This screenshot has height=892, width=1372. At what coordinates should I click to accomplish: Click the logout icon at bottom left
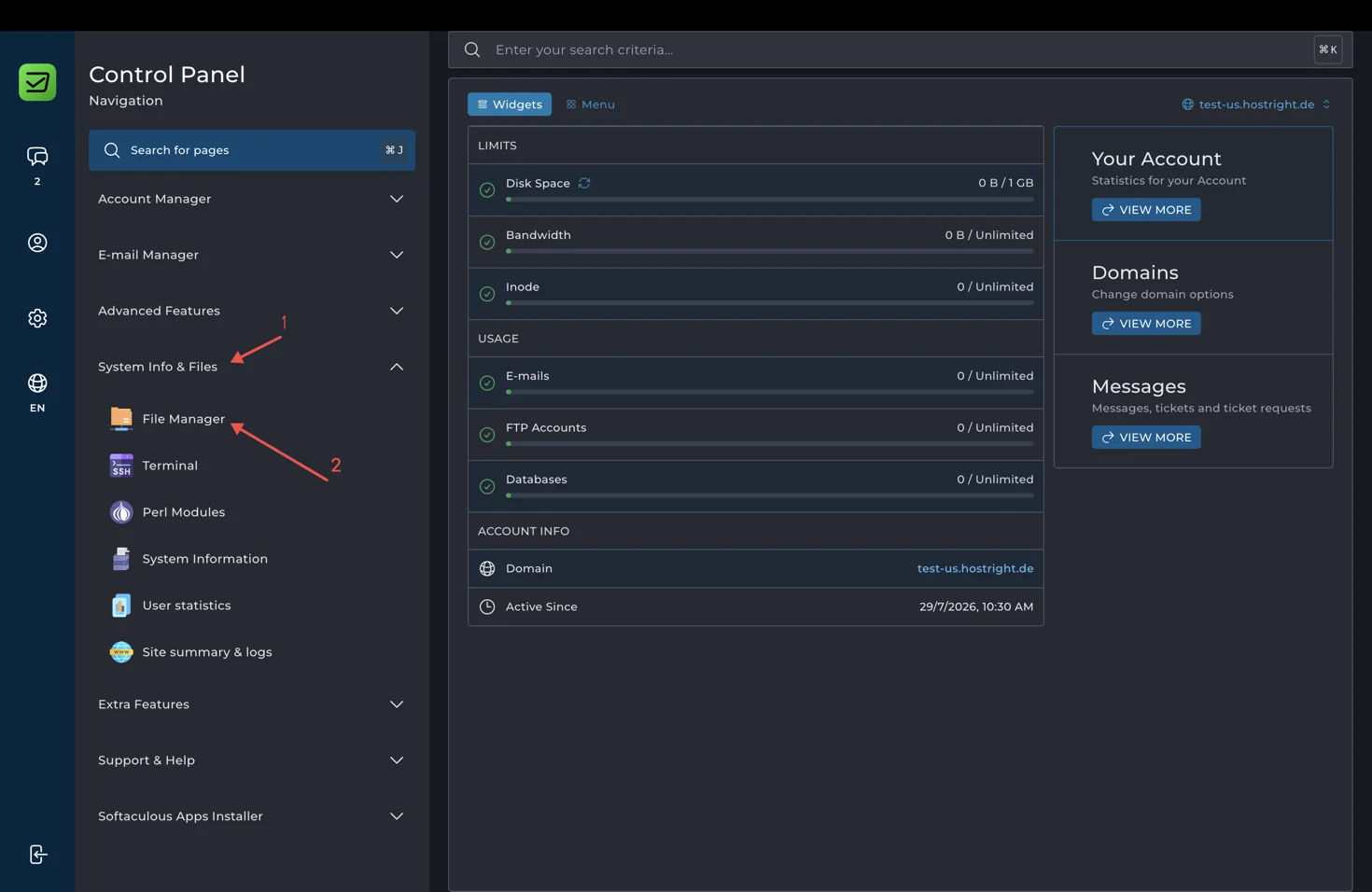(37, 855)
